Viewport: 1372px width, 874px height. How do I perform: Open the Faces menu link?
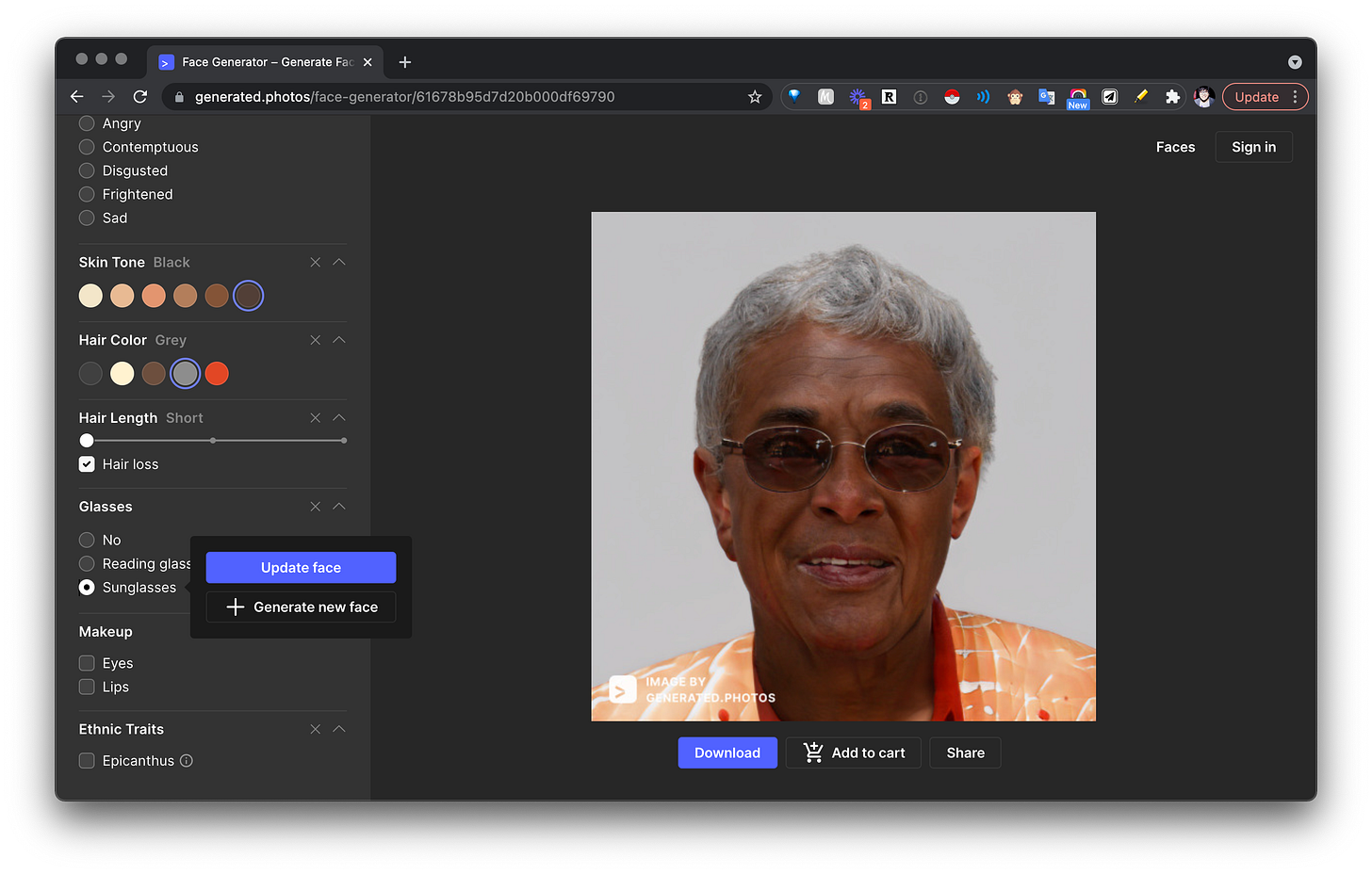(x=1175, y=147)
